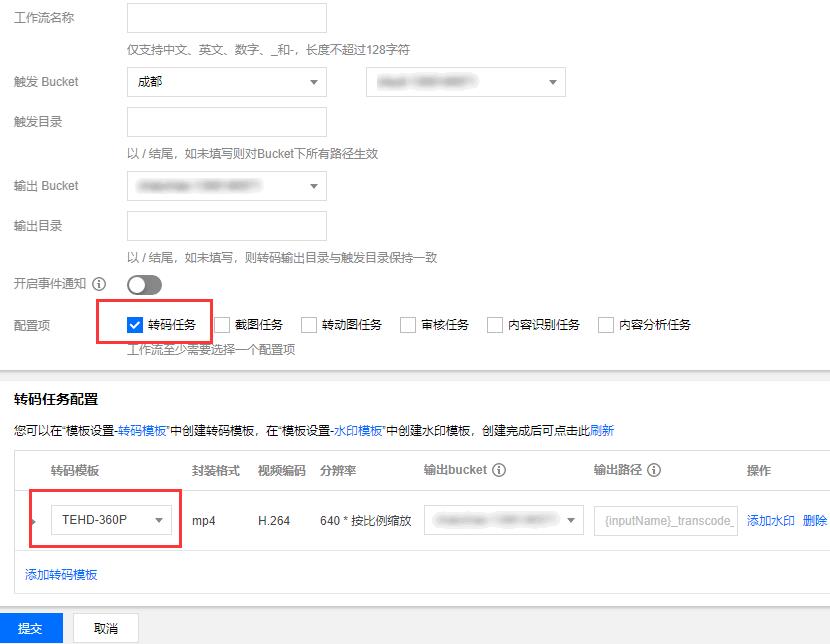Open the 成都 region dropdown
This screenshot has height=644, width=830.
pyautogui.click(x=227, y=82)
